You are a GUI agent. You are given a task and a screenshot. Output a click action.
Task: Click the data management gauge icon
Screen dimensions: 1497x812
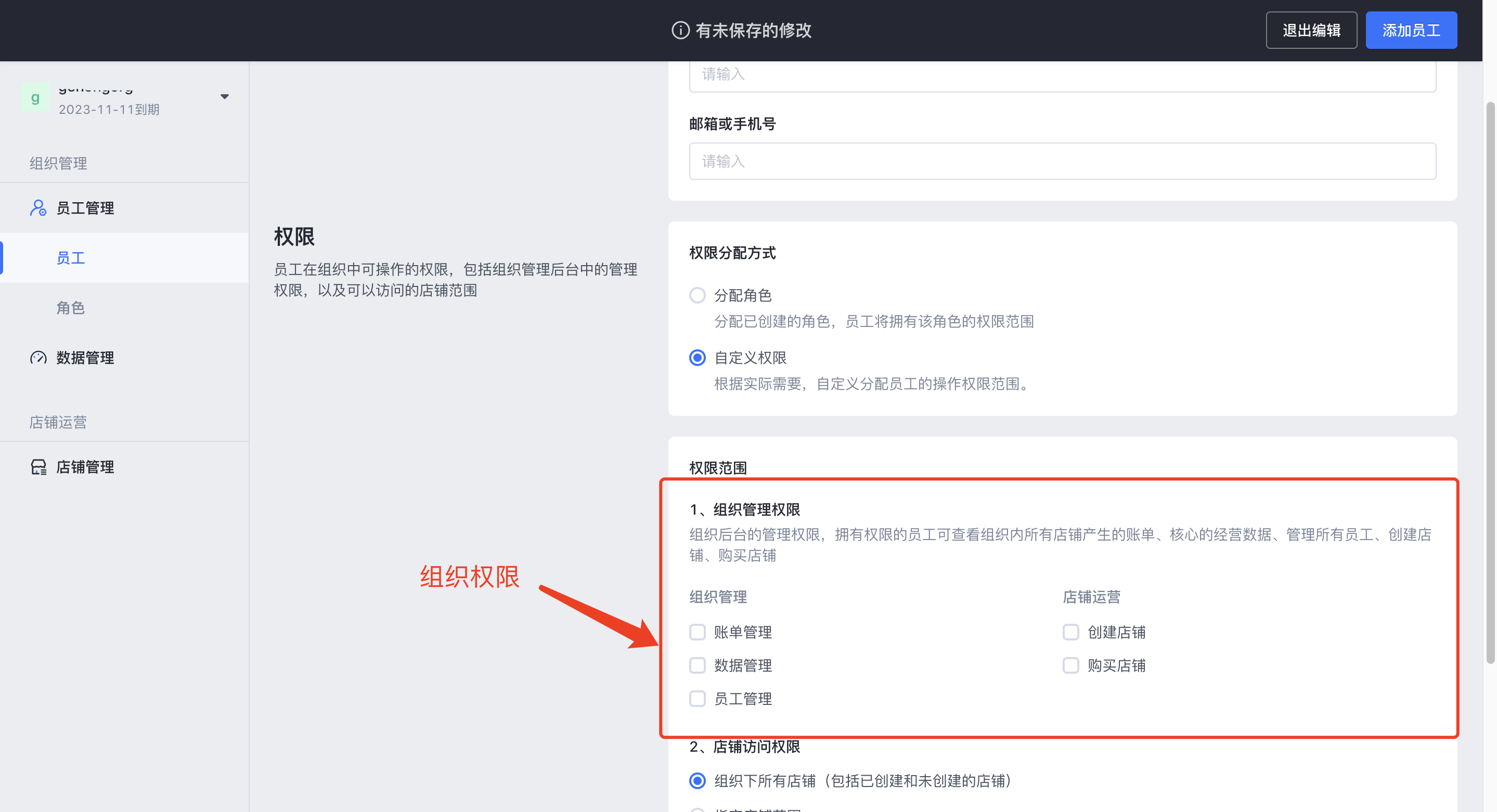(38, 357)
